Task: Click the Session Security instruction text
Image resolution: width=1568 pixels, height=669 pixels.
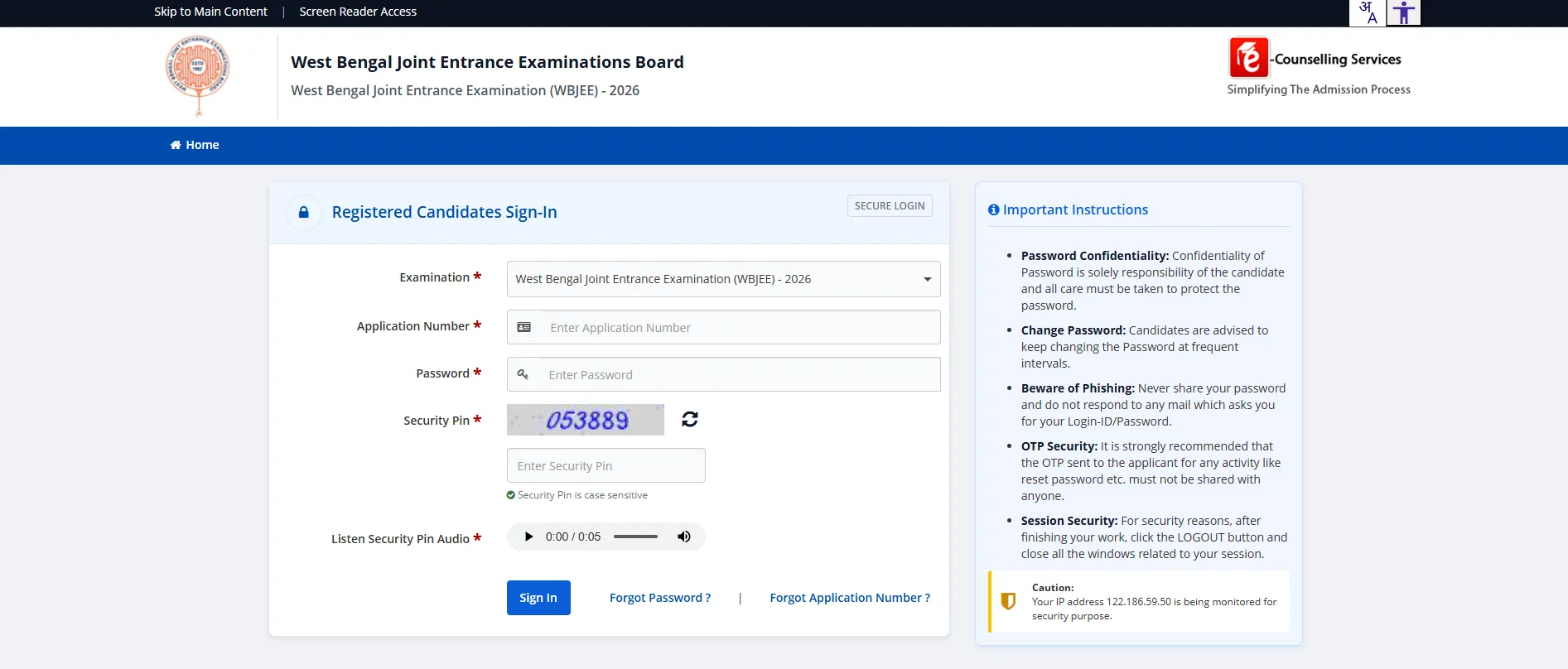Action: coord(1154,537)
